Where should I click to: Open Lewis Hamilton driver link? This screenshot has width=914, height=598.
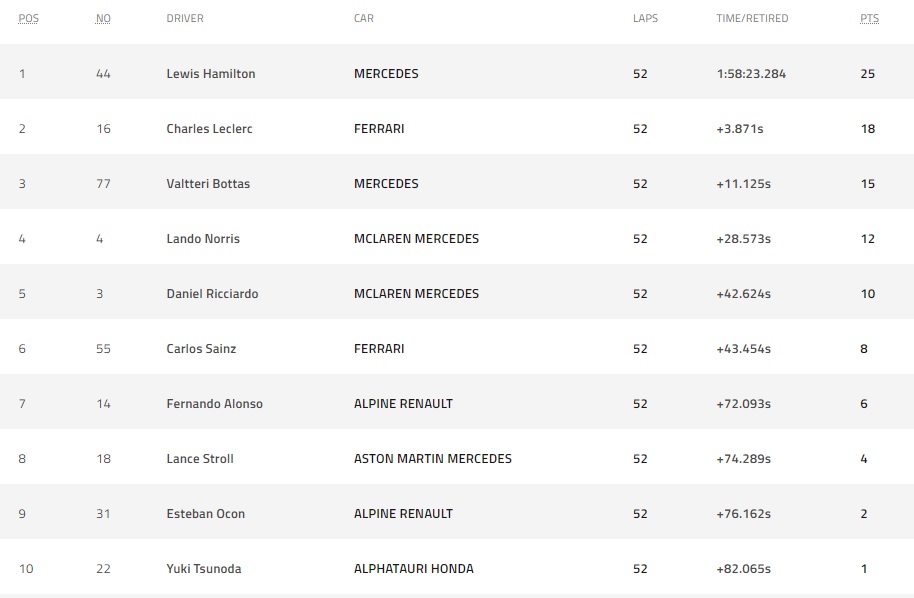[x=210, y=73]
